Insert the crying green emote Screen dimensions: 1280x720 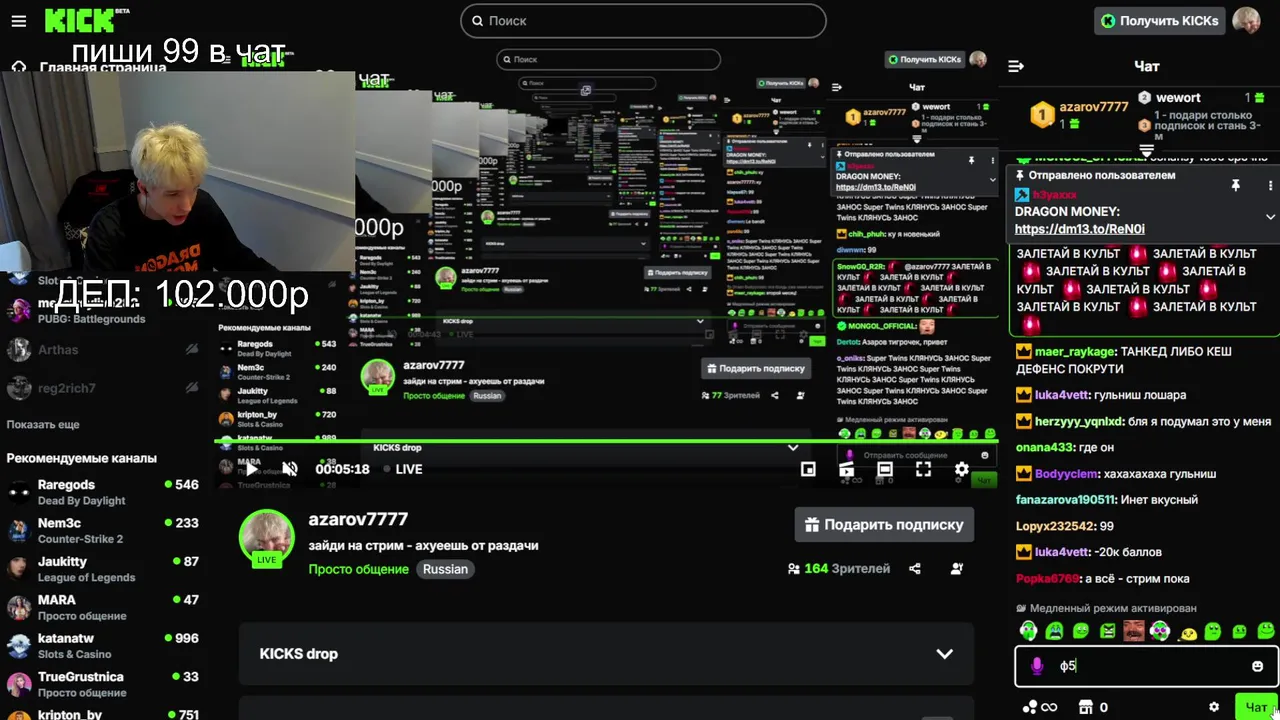[1054, 631]
